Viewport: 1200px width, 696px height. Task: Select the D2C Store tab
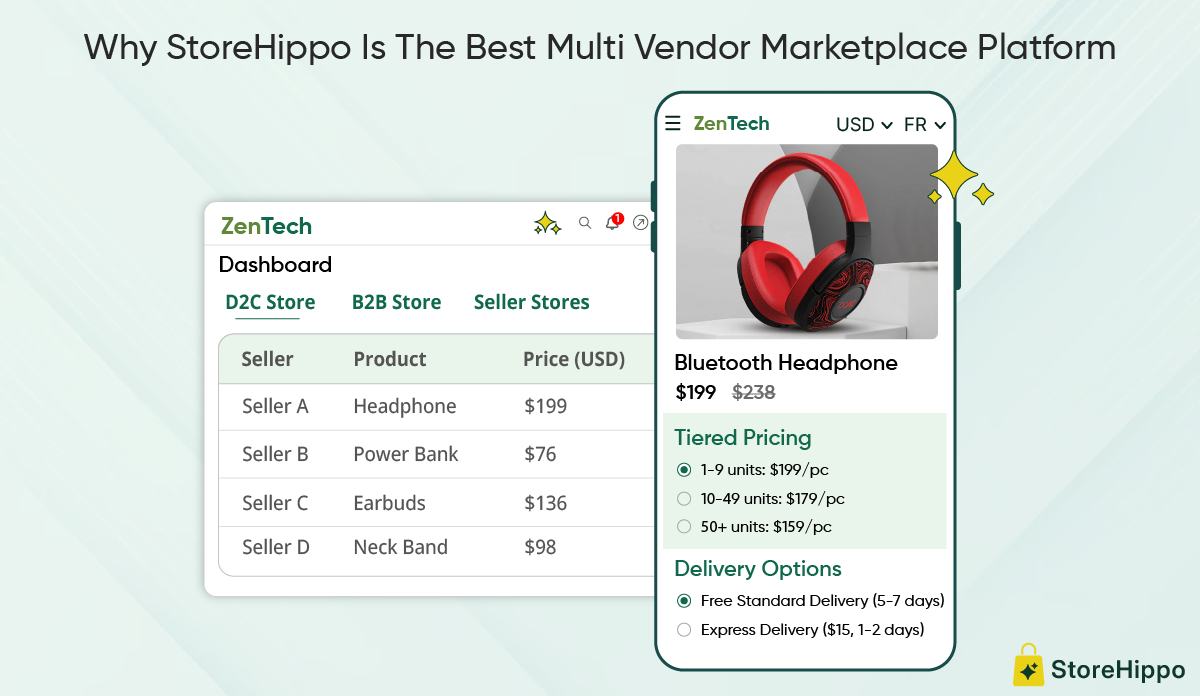point(270,302)
